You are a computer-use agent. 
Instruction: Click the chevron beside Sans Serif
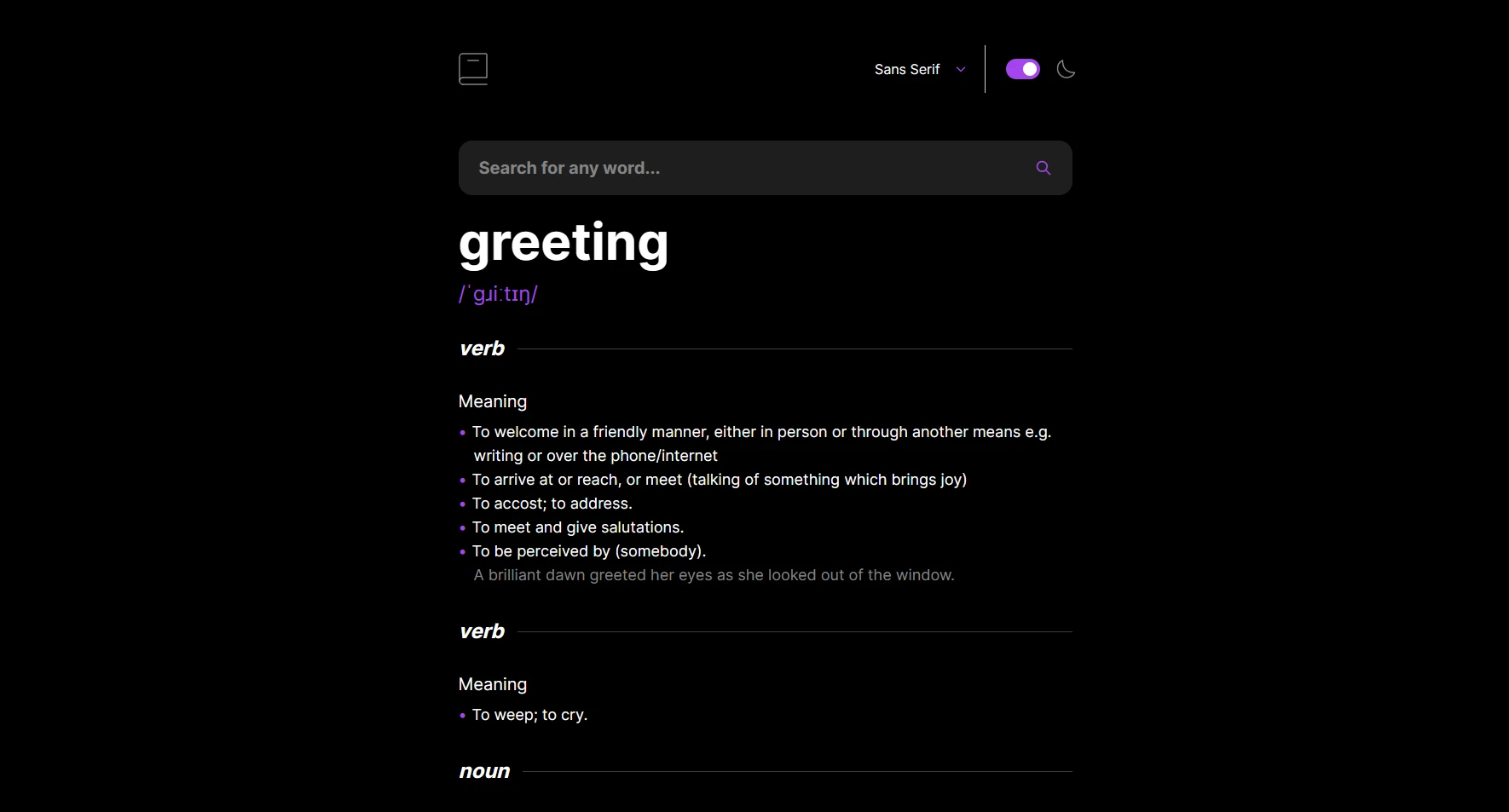pyautogui.click(x=960, y=69)
